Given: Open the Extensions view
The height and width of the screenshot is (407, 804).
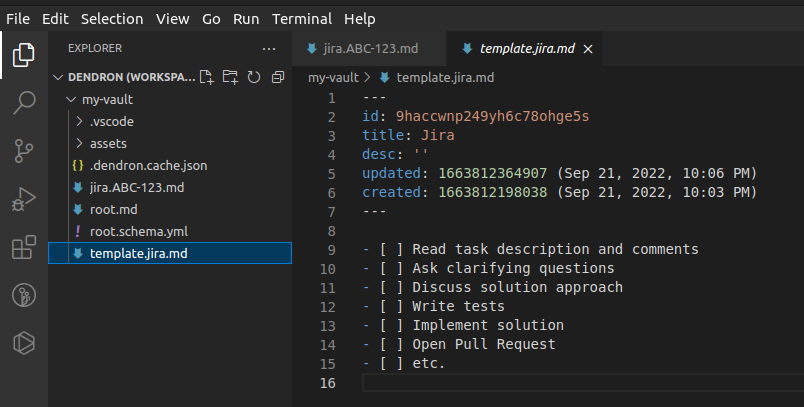Looking at the screenshot, I should [24, 247].
